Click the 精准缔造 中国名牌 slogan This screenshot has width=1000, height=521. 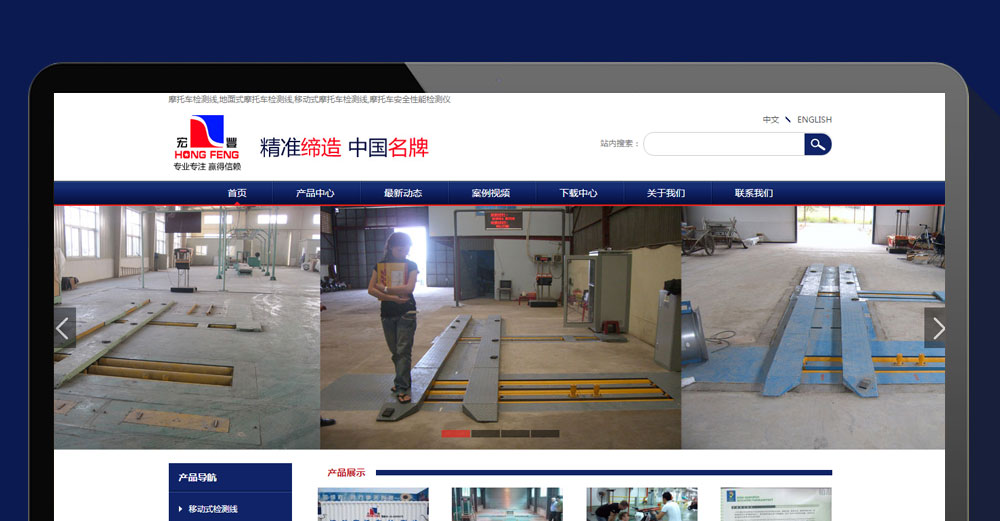[x=344, y=147]
